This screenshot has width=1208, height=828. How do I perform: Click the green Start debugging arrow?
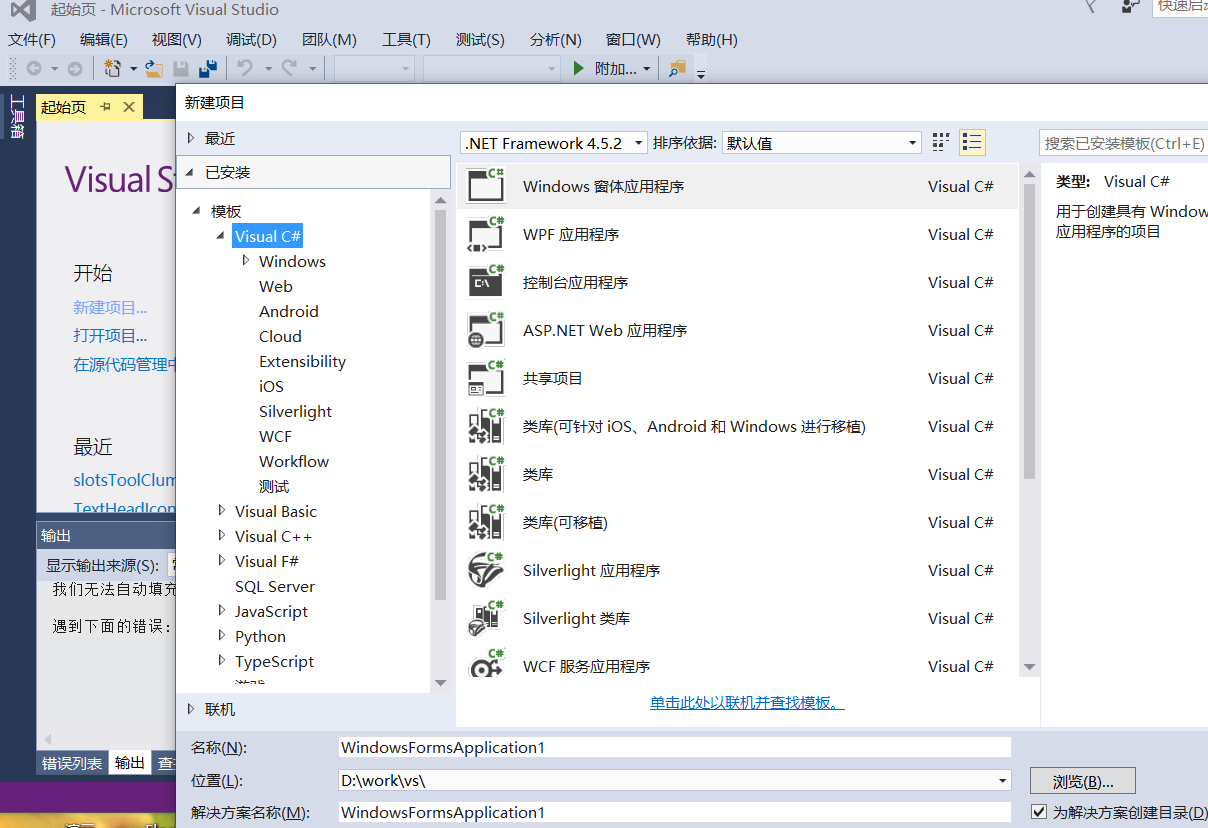coord(578,68)
